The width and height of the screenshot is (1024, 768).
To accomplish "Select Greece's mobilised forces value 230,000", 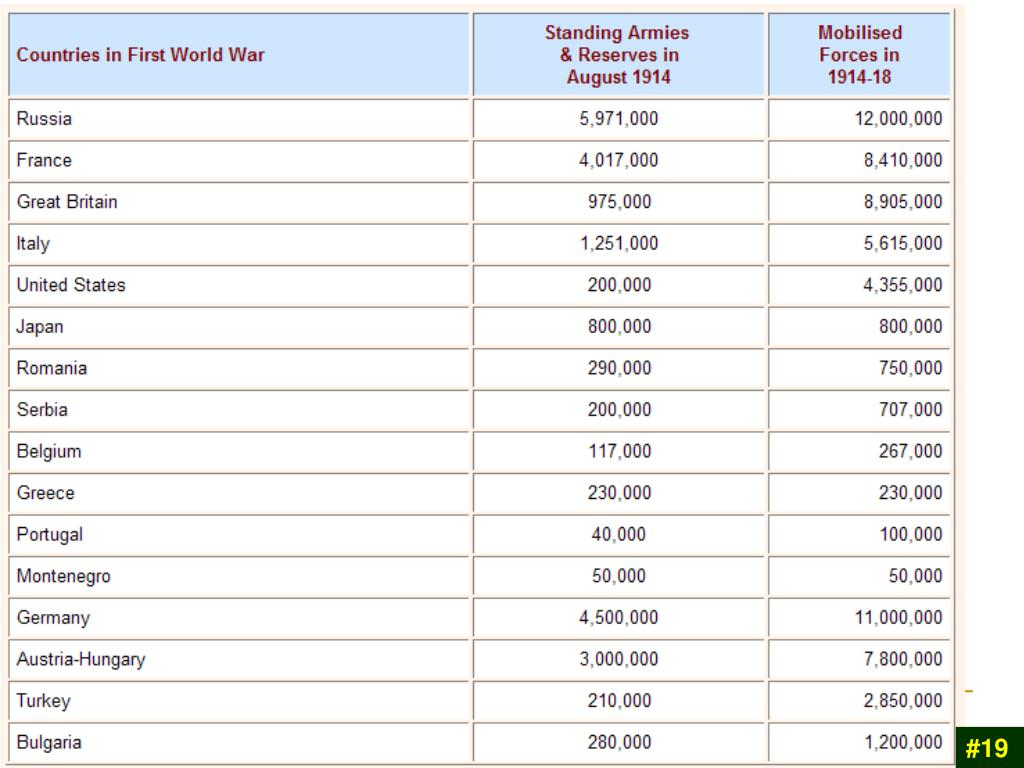I will pyautogui.click(x=911, y=493).
